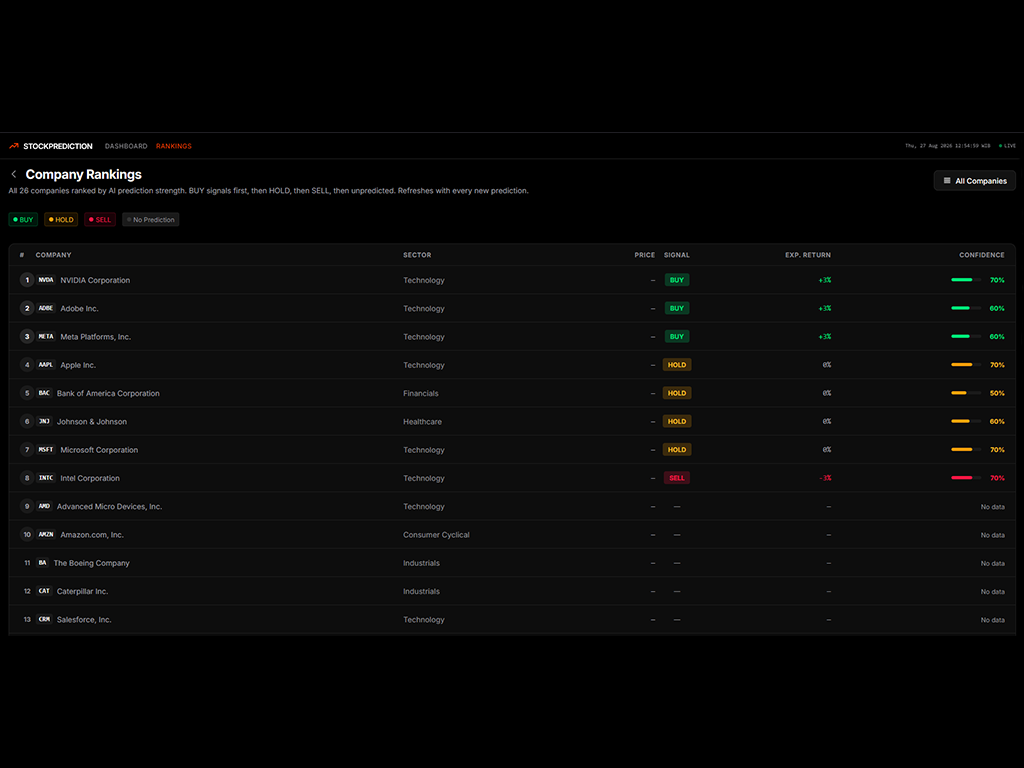Viewport: 1024px width, 768px height.
Task: Open Meta Platforms, Inc. company name
Action: [96, 337]
